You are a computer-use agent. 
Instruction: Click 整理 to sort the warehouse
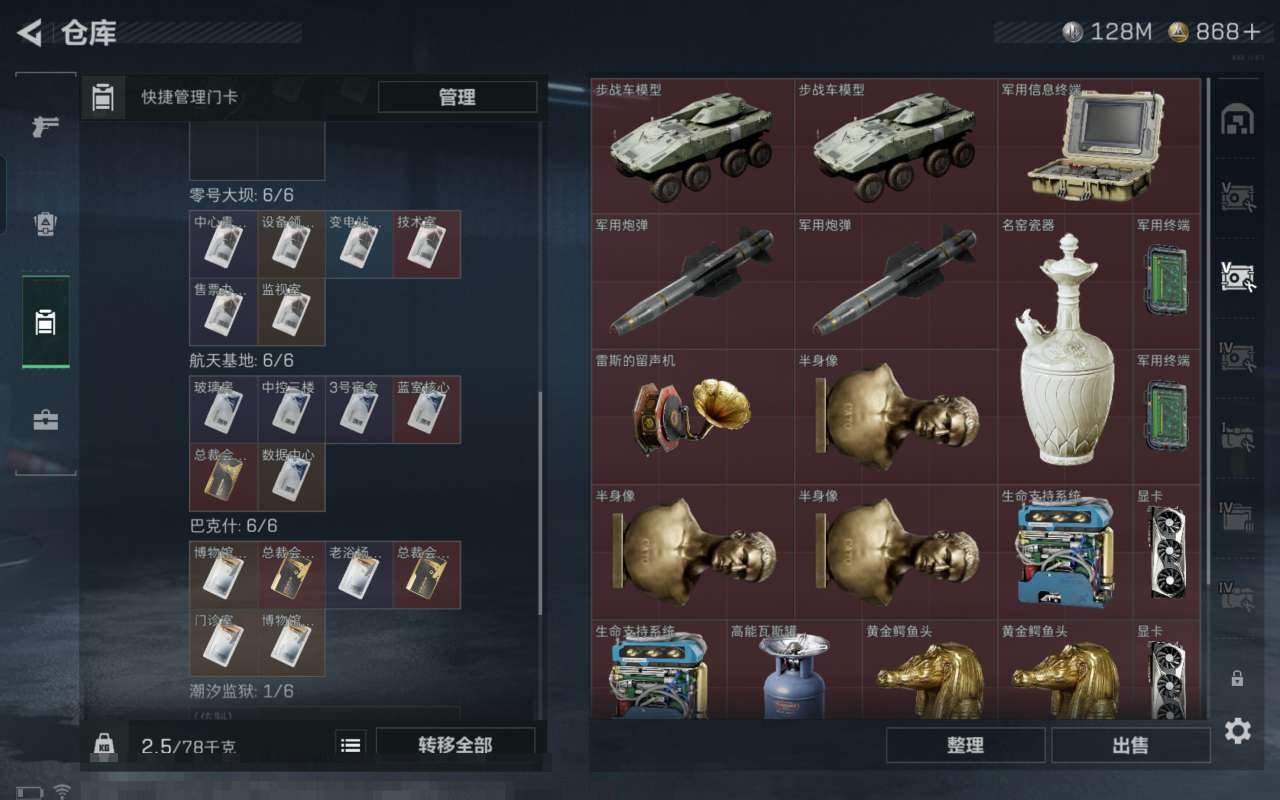point(965,745)
